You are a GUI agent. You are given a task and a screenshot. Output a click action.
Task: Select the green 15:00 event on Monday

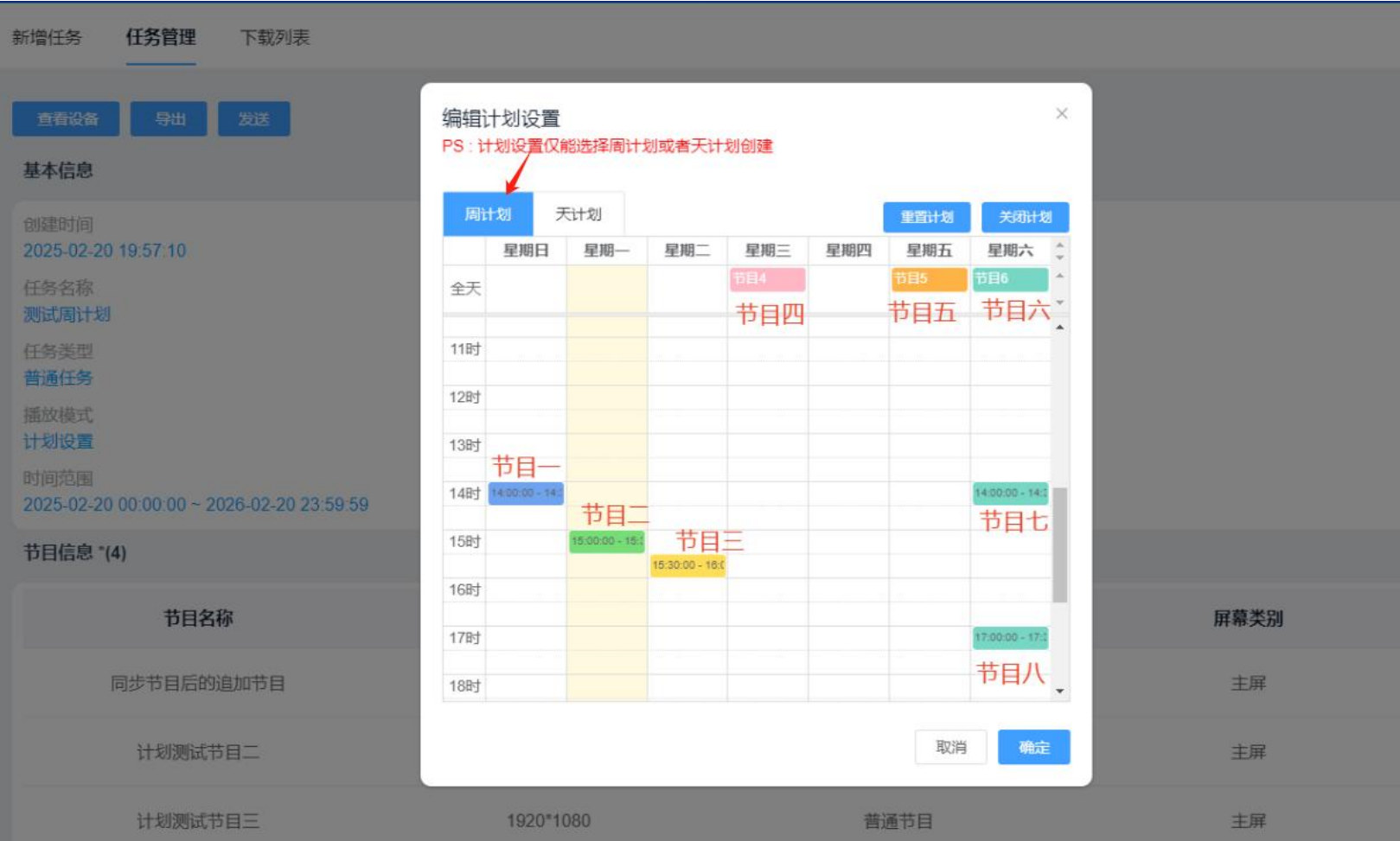point(606,541)
